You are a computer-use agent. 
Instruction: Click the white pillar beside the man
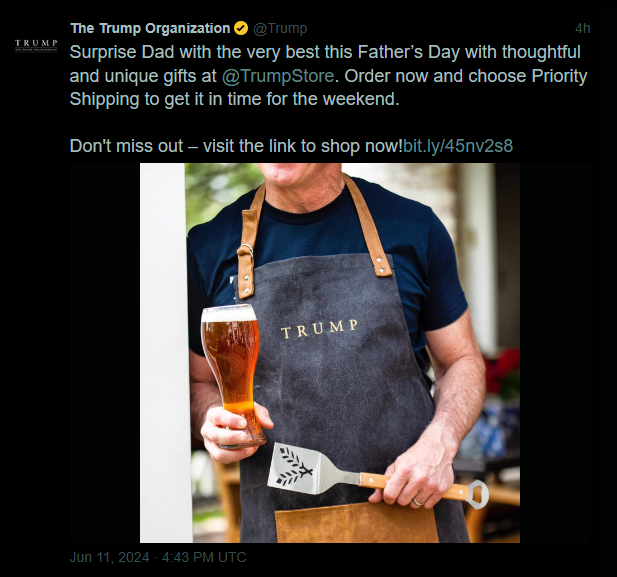click(165, 353)
